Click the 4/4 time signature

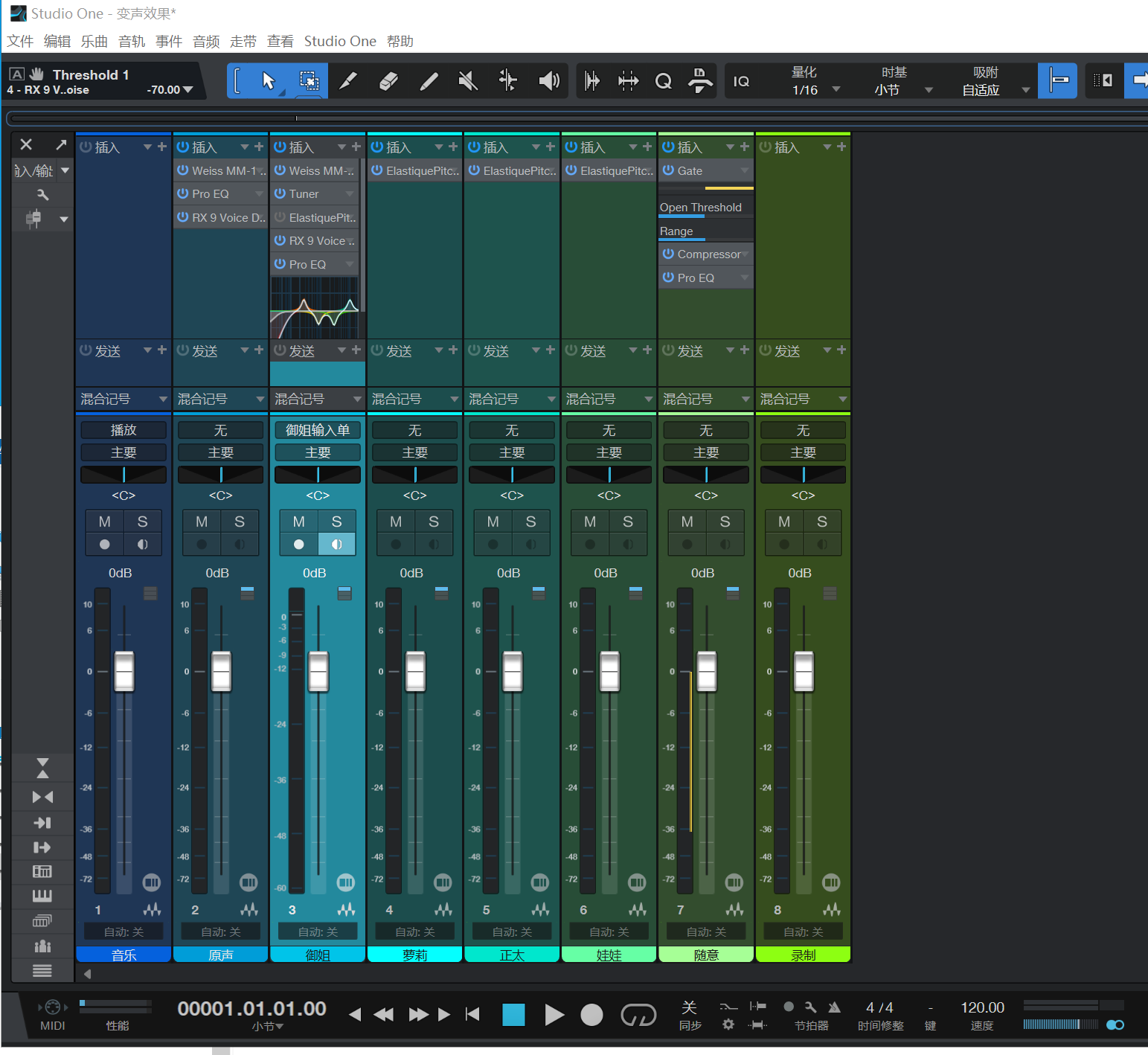(x=879, y=1007)
